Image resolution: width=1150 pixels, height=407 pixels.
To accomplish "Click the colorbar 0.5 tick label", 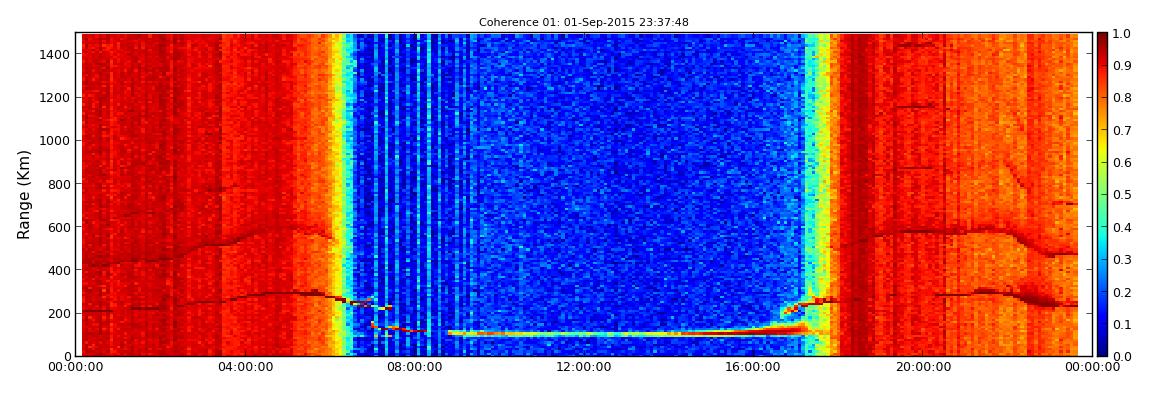I will pyautogui.click(x=1122, y=195).
